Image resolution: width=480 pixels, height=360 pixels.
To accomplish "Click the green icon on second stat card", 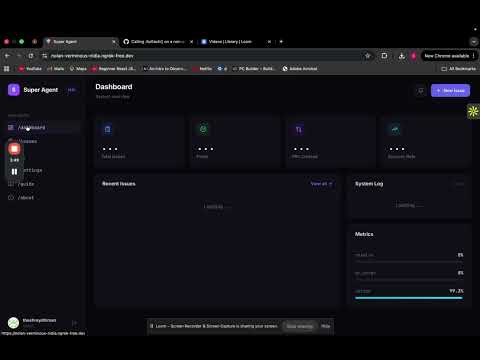I will (203, 129).
